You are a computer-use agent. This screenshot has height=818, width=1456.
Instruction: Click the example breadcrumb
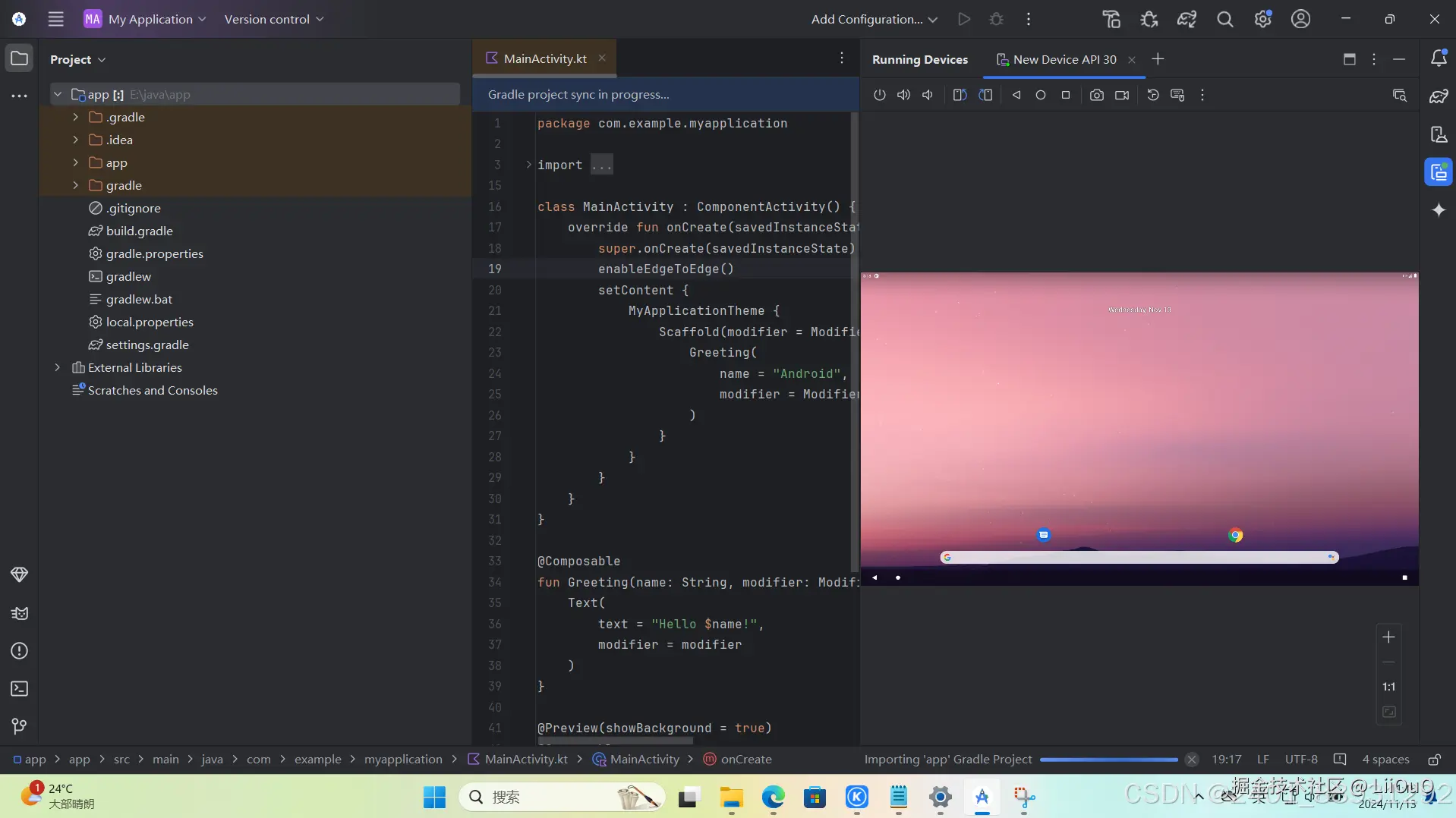click(x=317, y=760)
